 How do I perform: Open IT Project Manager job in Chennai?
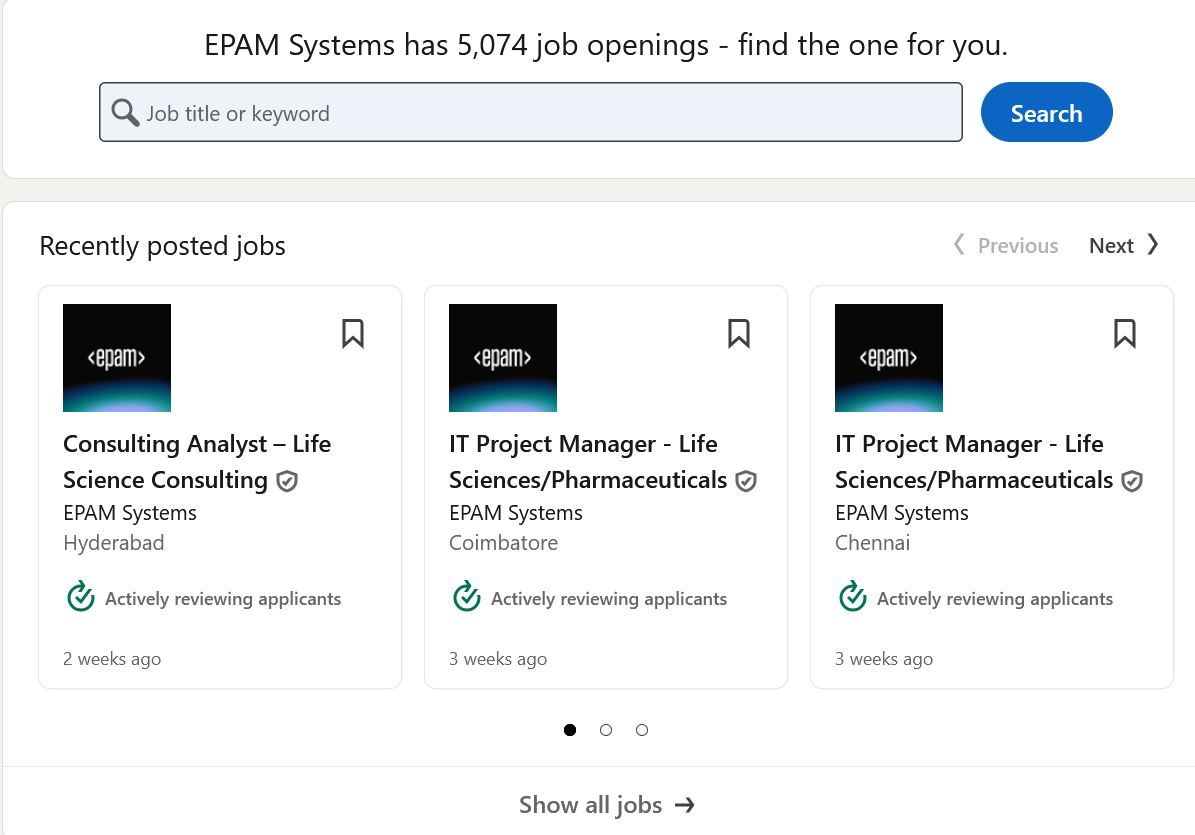974,462
